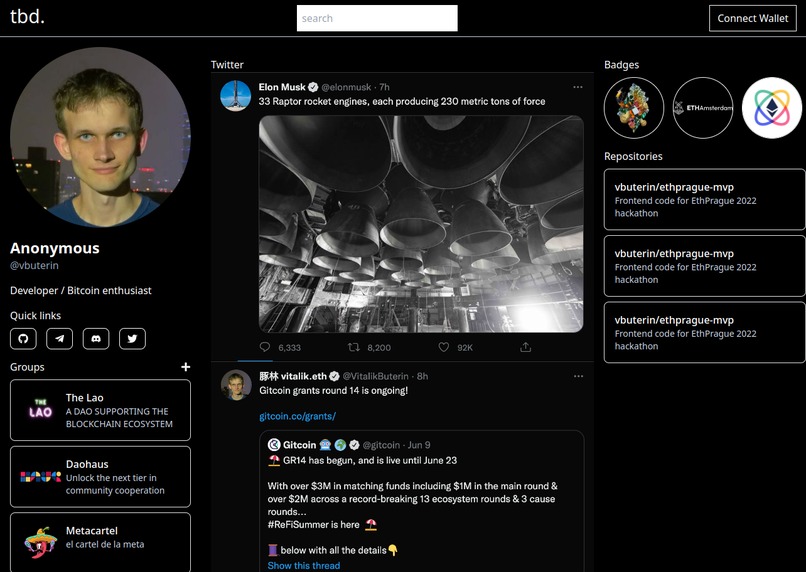The width and height of the screenshot is (806, 572).
Task: Open the GitHub quick link icon
Action: (x=23, y=339)
